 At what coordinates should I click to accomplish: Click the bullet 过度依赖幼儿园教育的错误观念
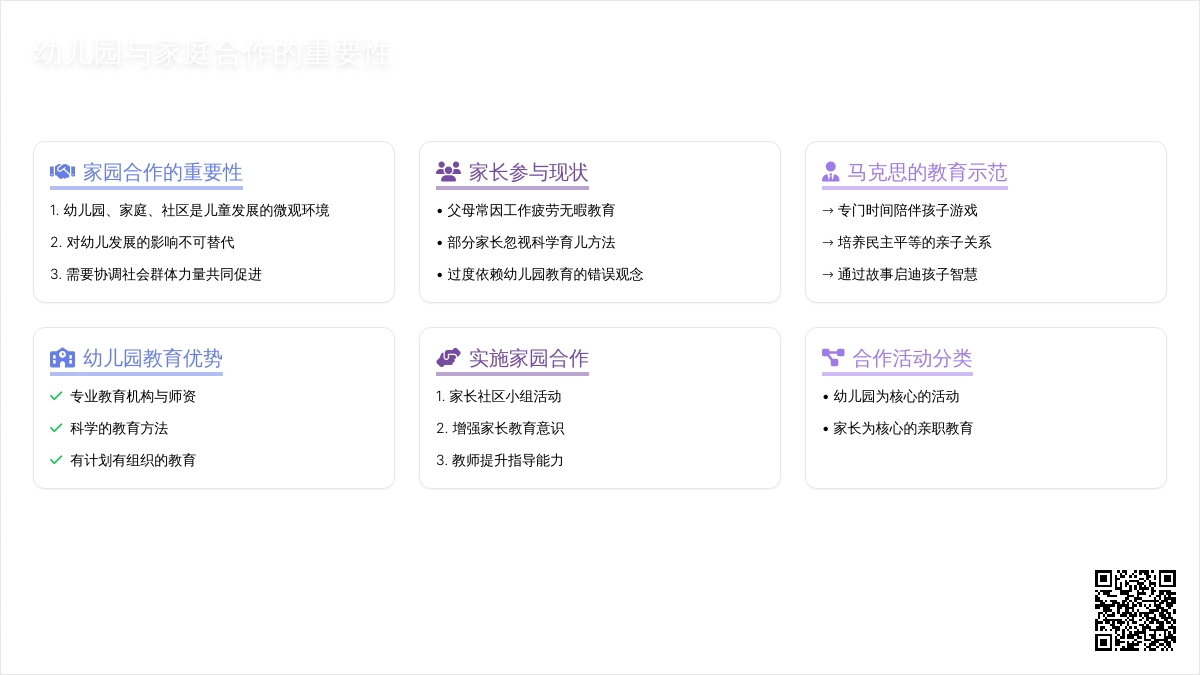(540, 274)
